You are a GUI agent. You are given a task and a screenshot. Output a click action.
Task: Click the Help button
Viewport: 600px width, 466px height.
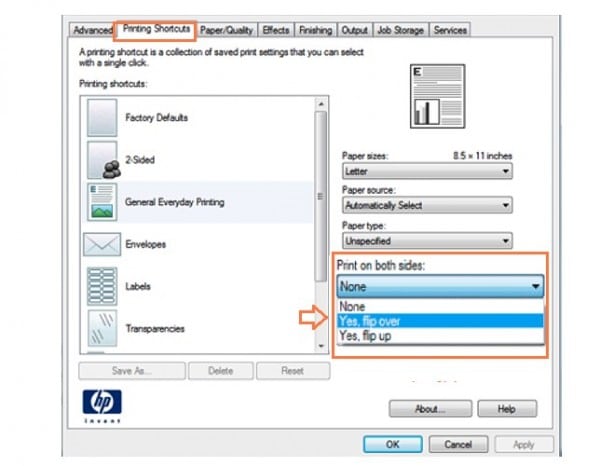pyautogui.click(x=507, y=409)
